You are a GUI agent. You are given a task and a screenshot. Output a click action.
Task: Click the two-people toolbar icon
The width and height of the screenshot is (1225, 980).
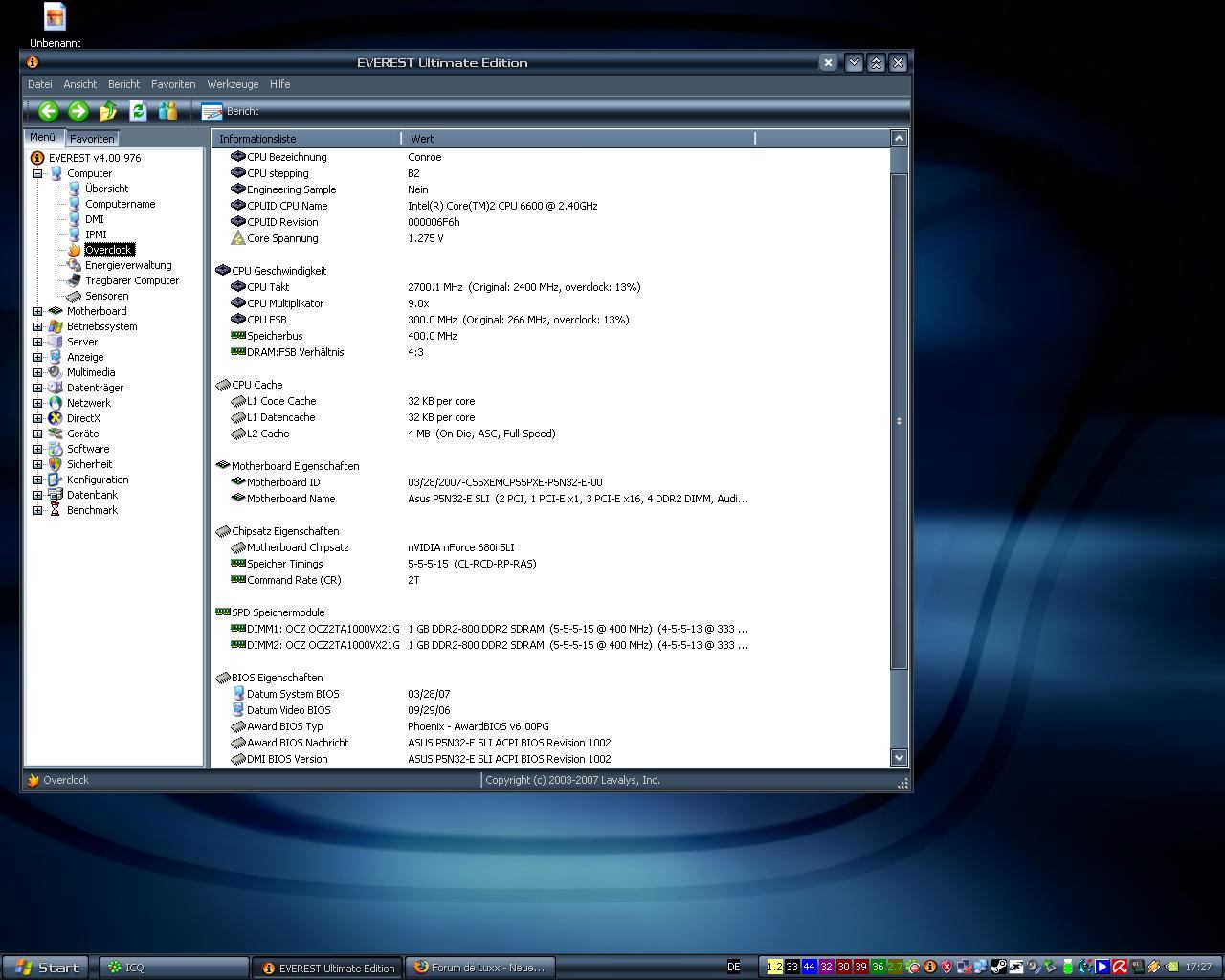(x=167, y=111)
